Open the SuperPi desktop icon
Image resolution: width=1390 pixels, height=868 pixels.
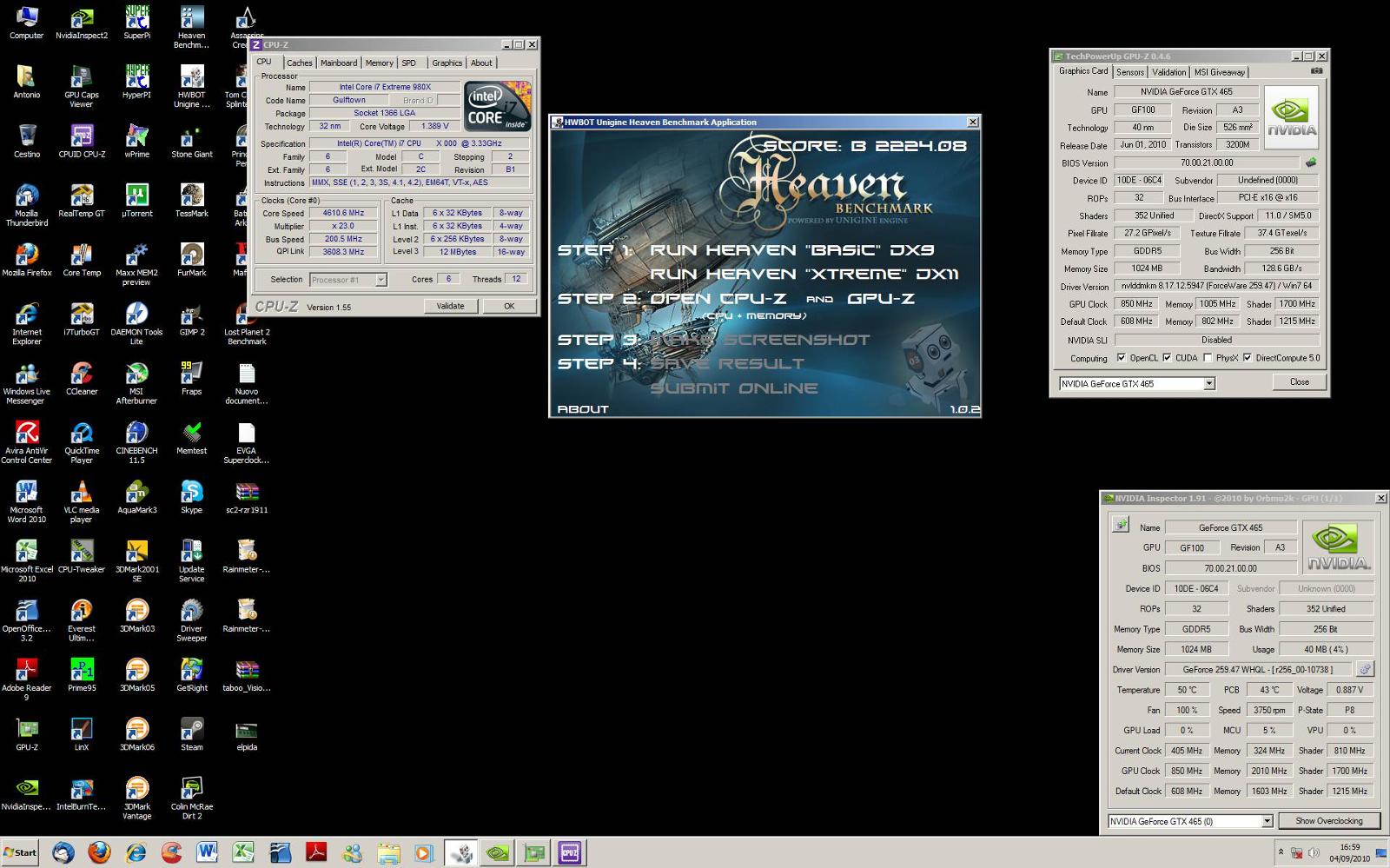136,23
